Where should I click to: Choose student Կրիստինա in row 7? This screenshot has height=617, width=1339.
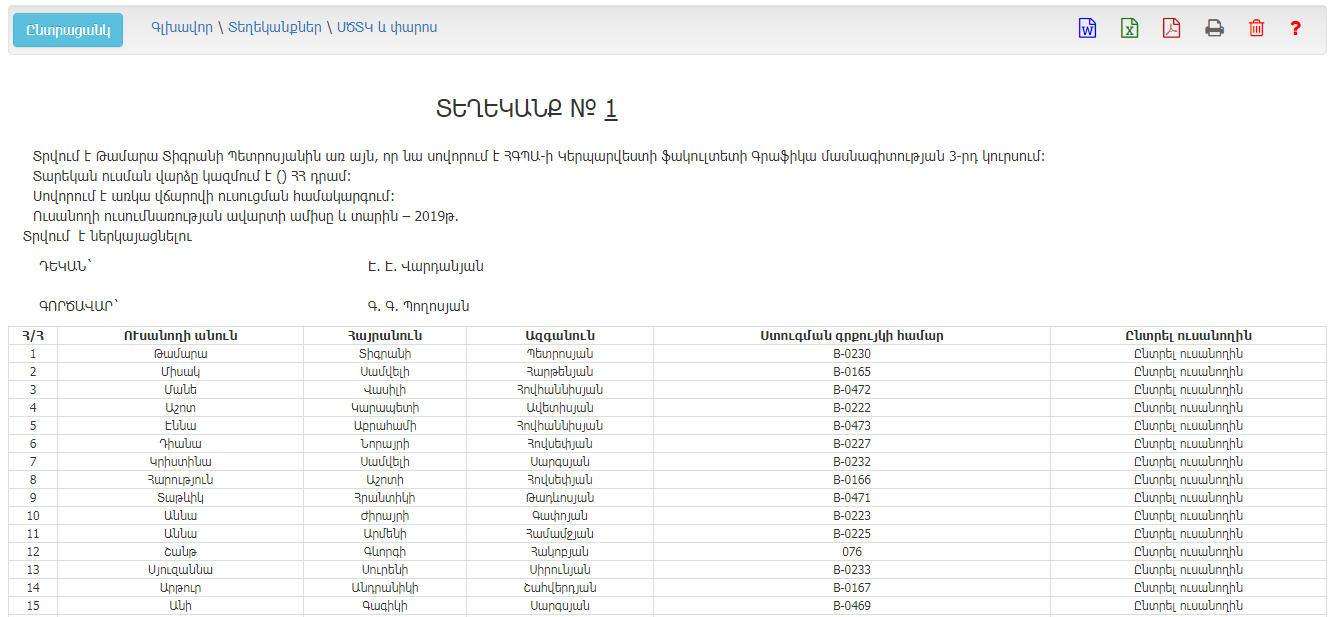coord(1188,462)
